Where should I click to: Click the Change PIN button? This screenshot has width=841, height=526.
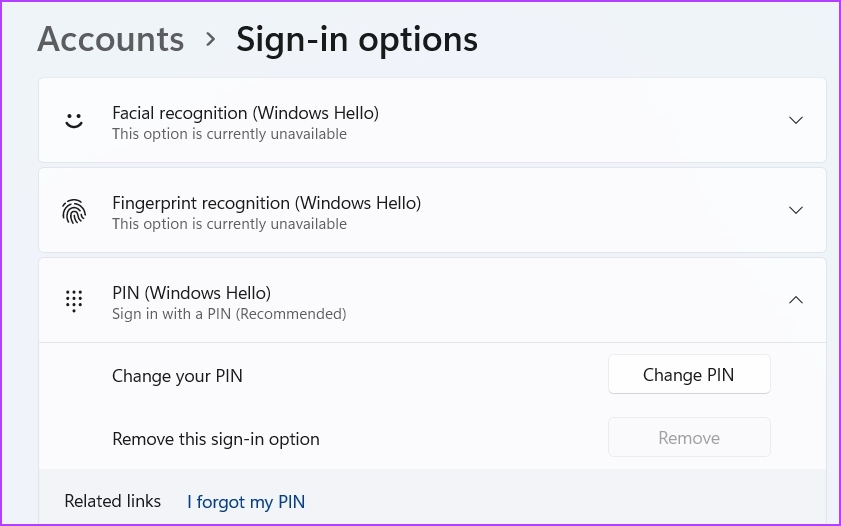689,374
